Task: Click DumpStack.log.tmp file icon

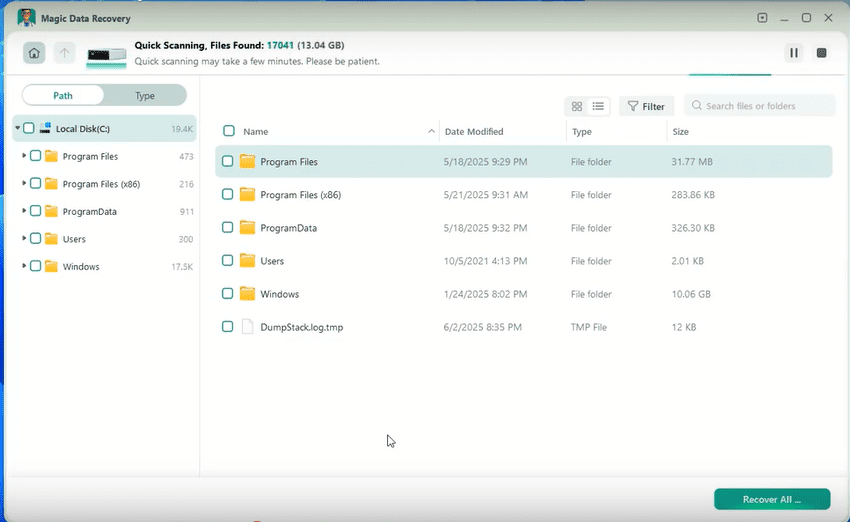Action: point(247,326)
